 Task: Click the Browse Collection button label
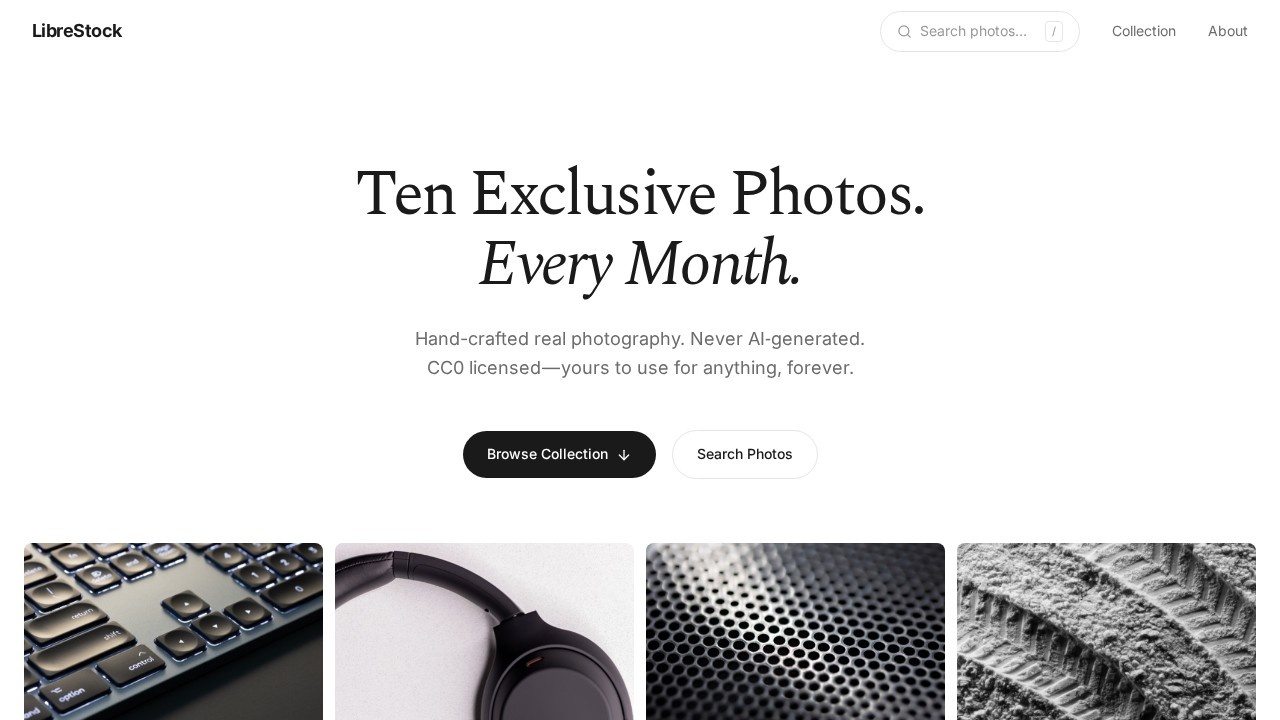547,454
